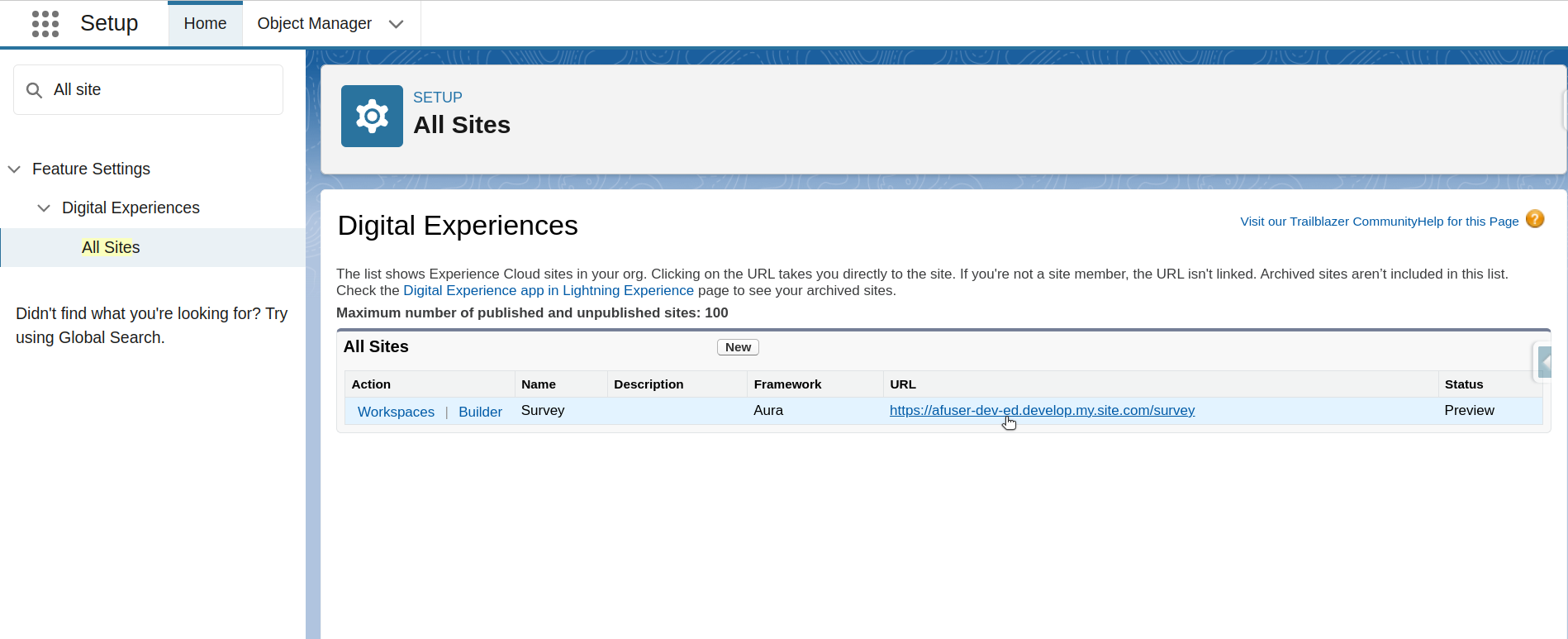Open the Object Manager dropdown chevron
Viewport: 1568px width, 639px height.
[x=397, y=24]
